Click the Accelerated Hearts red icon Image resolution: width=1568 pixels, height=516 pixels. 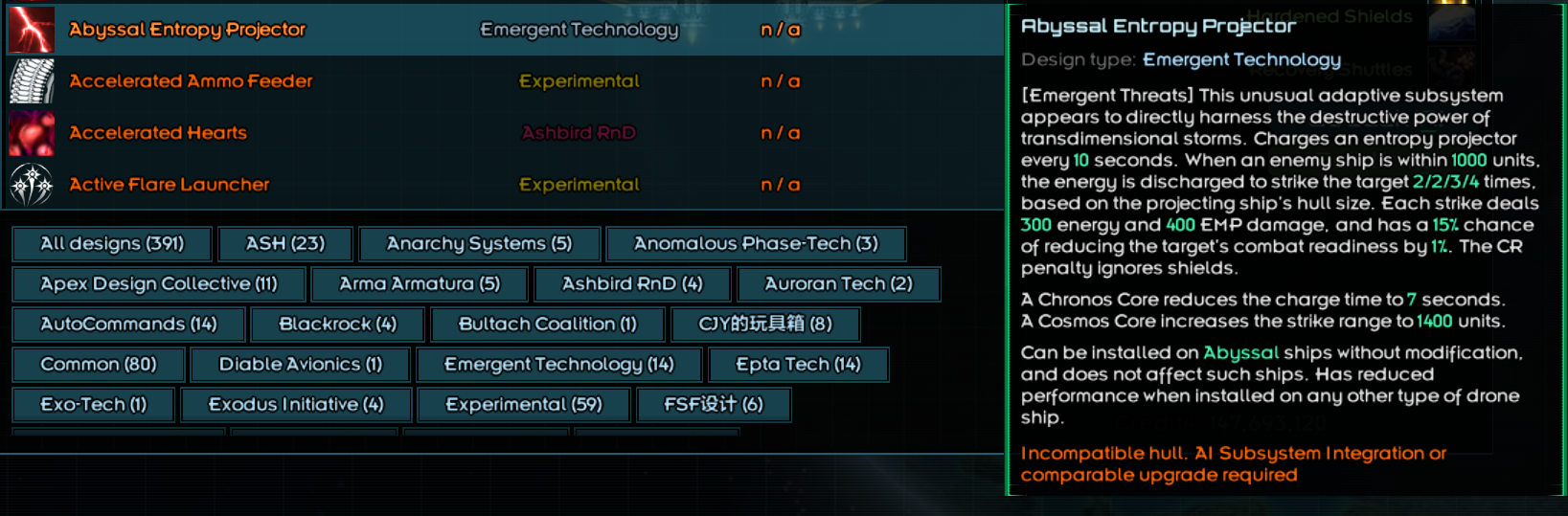pos(31,133)
